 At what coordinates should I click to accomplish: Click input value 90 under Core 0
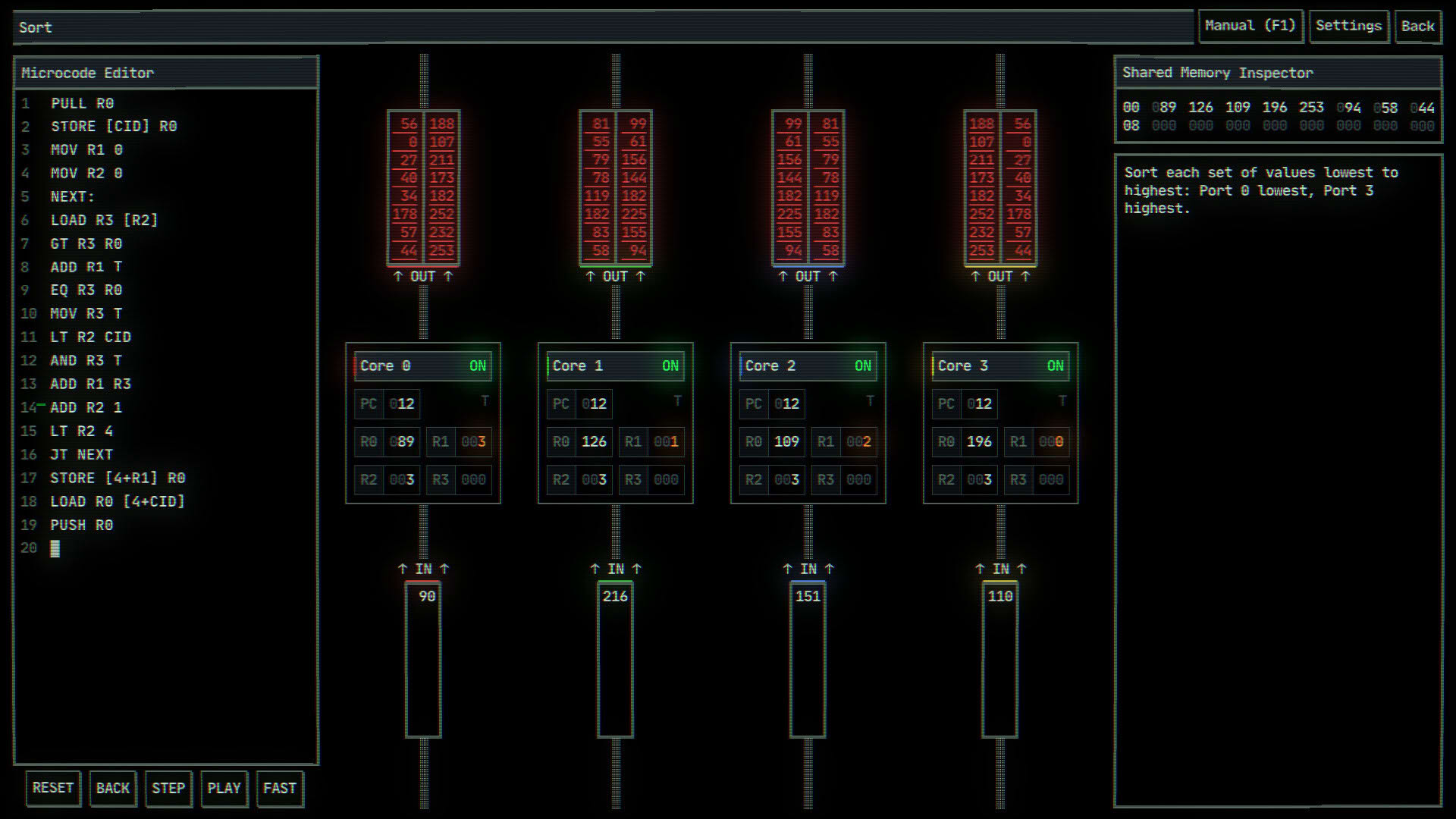pos(427,597)
